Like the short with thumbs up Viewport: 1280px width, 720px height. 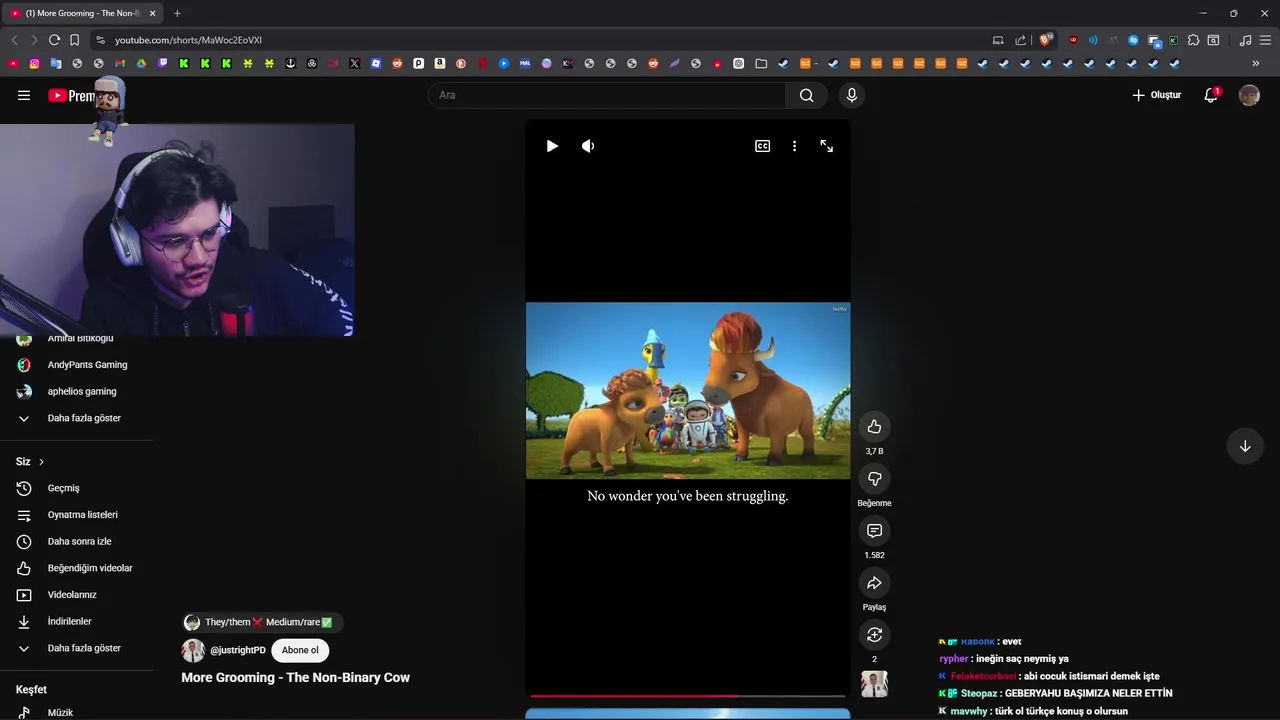874,427
